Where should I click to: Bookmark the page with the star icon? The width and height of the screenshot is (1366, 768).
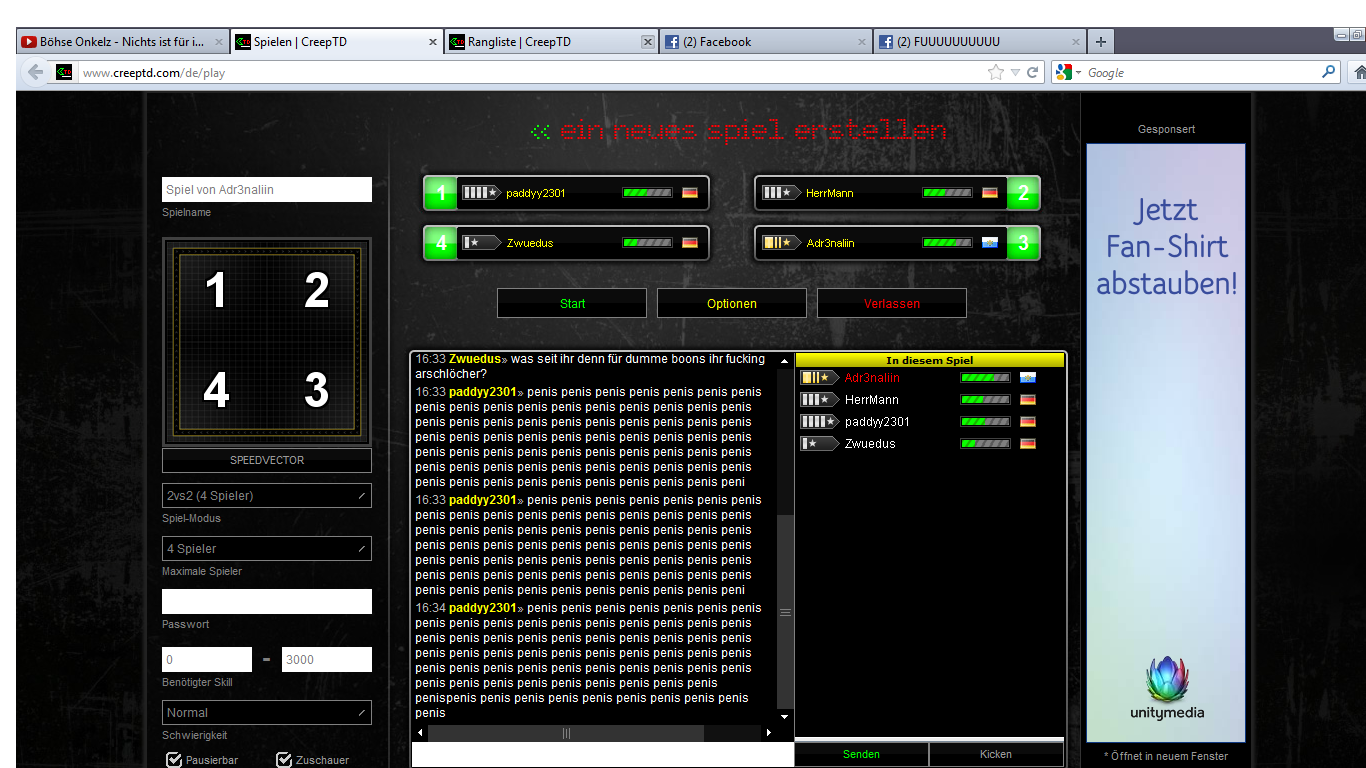[x=995, y=72]
